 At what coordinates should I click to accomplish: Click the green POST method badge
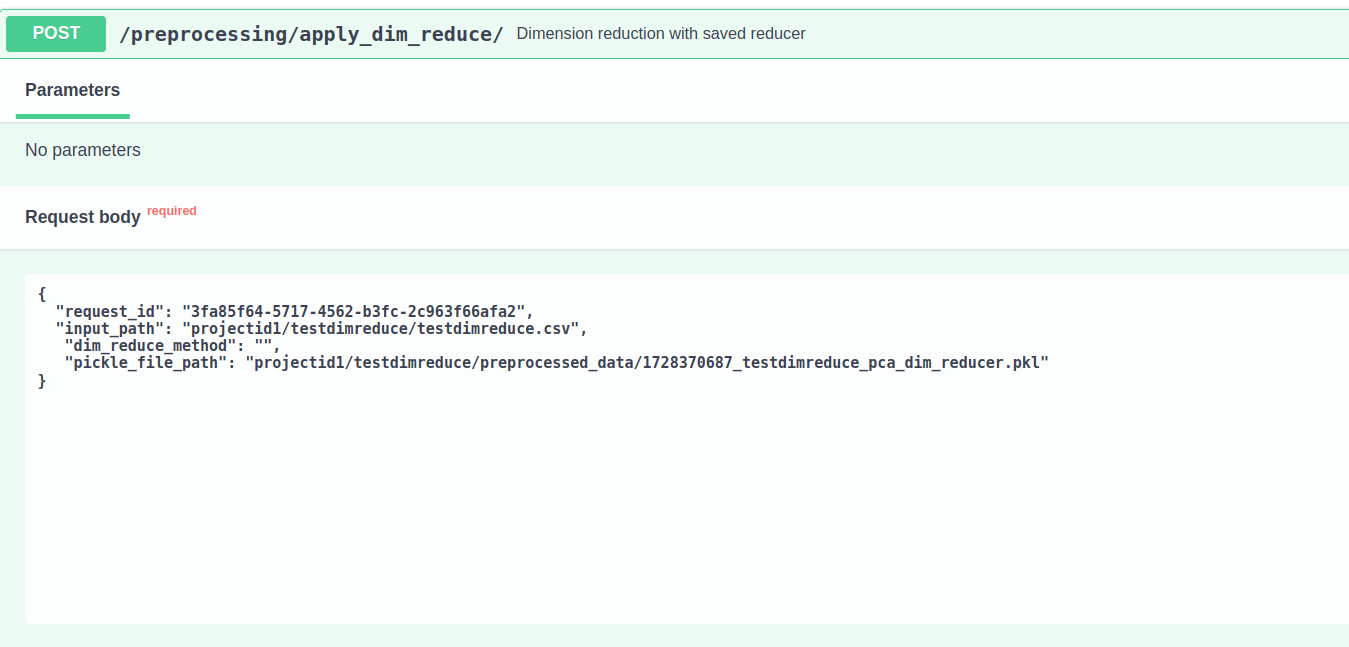(56, 33)
